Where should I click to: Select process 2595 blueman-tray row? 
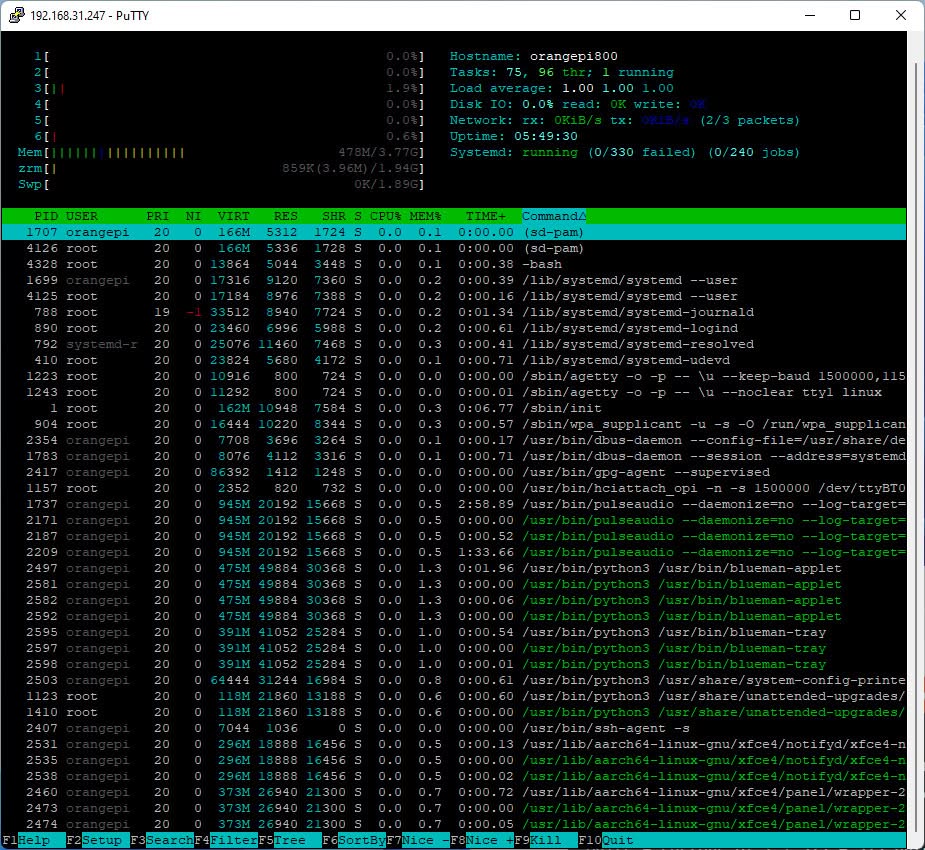point(454,632)
